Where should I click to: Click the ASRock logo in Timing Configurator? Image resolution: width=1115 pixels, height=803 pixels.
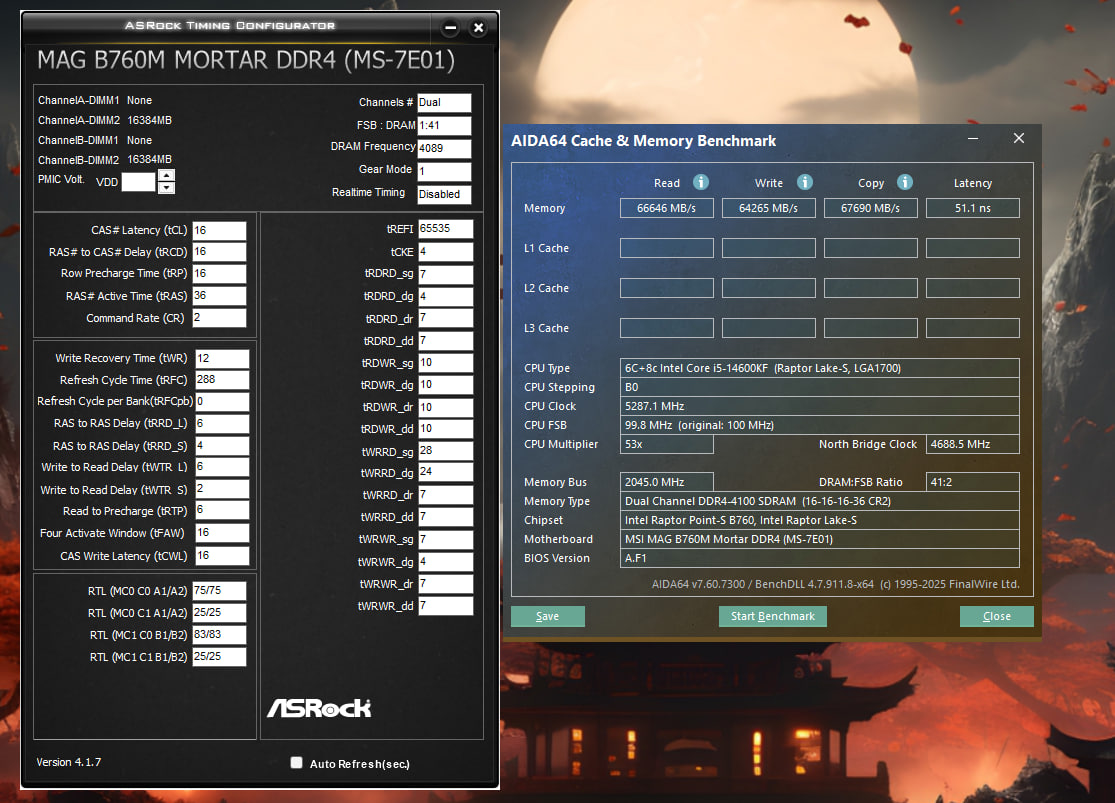(x=319, y=708)
